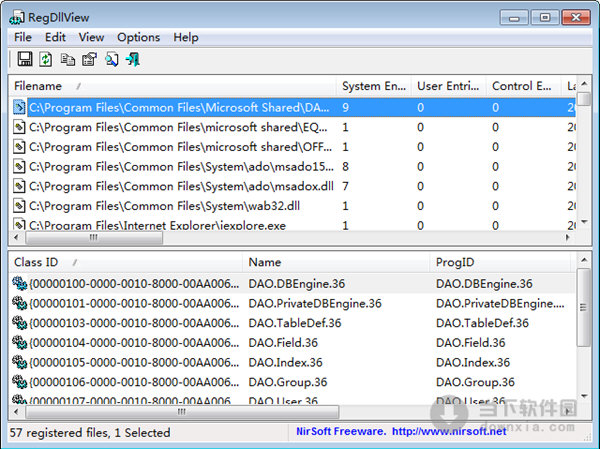The height and width of the screenshot is (449, 600).
Task: Open the View menu
Action: [91, 38]
